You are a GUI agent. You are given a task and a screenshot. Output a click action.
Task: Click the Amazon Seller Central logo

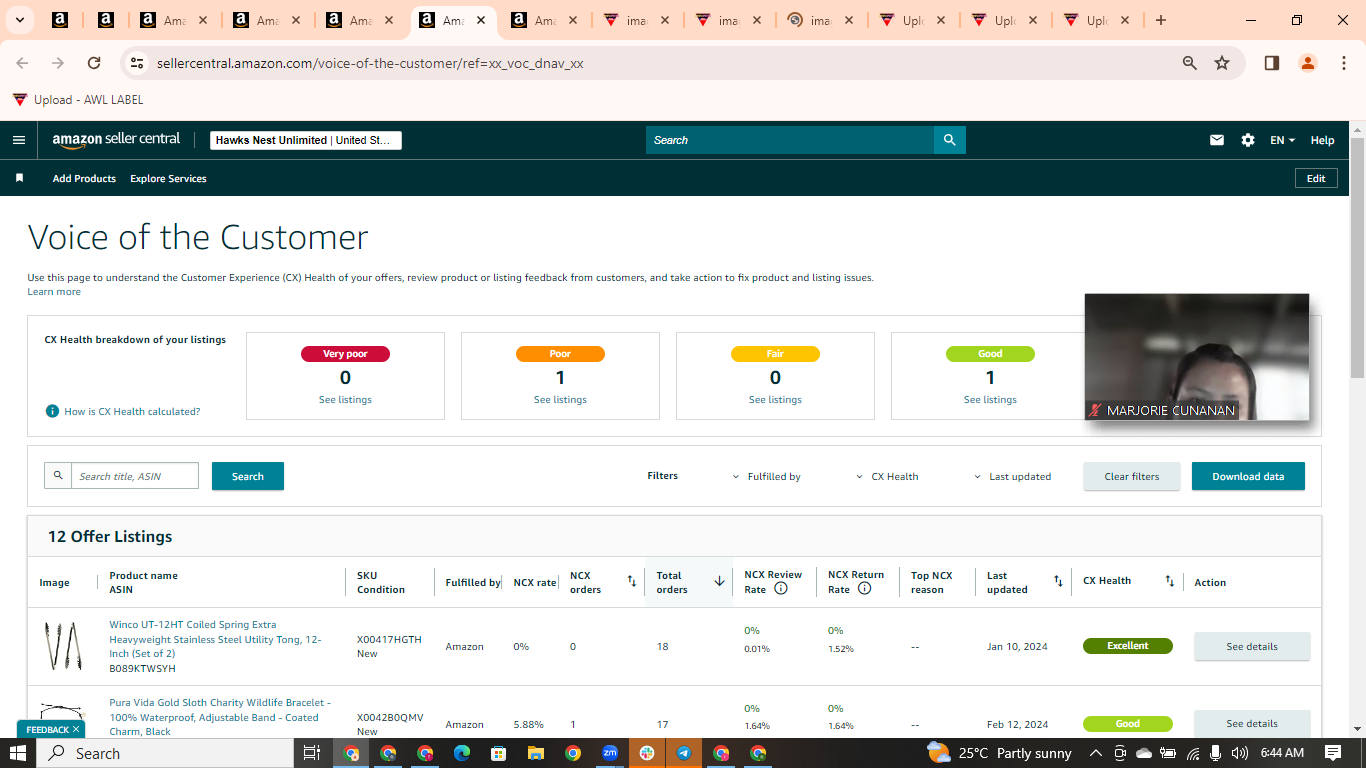117,140
